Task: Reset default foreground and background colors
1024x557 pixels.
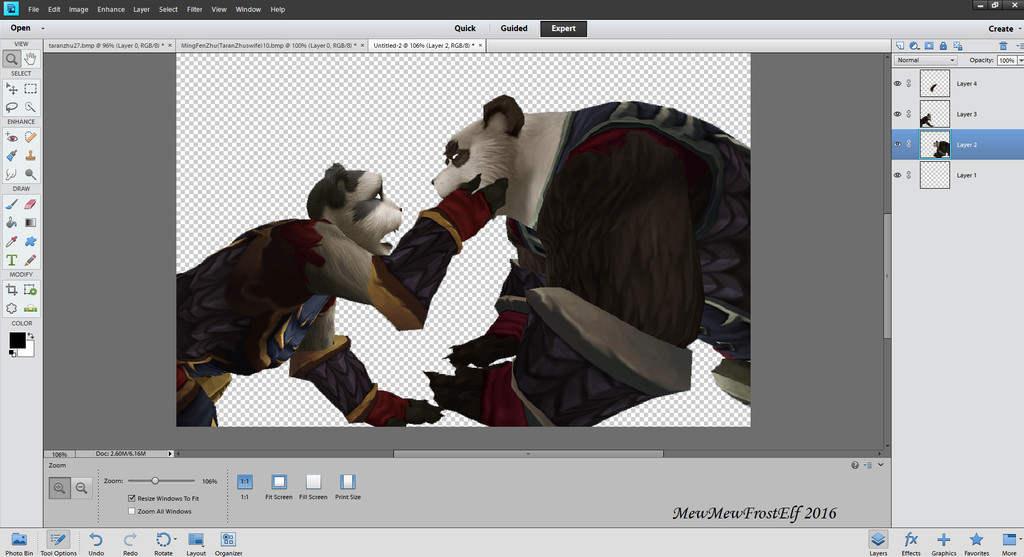Action: (12, 353)
